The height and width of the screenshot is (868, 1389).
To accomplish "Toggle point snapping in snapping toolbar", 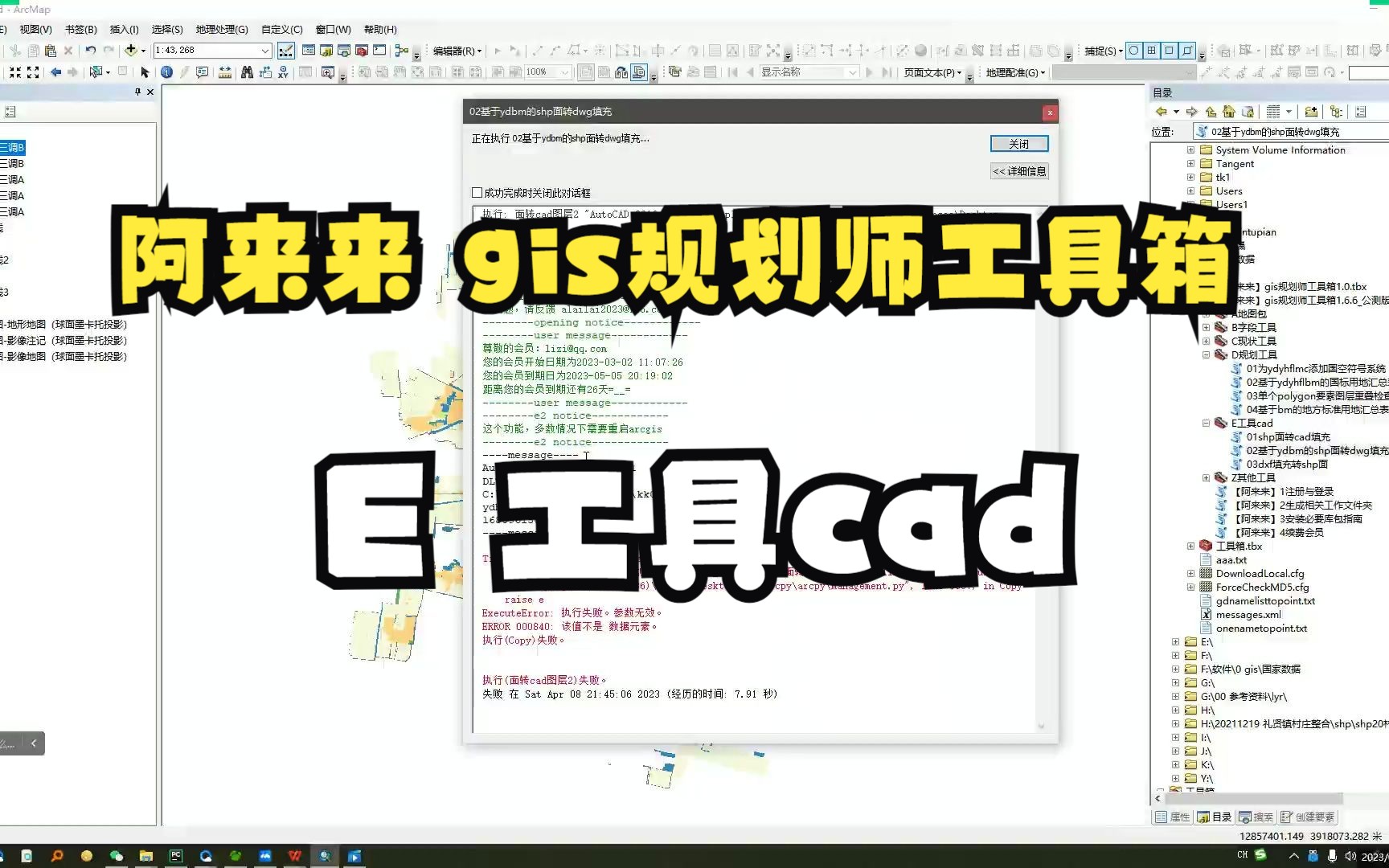I will 1133,50.
